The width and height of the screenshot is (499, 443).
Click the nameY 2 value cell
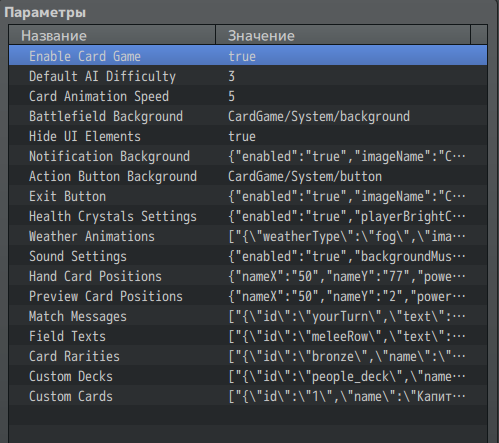(347, 296)
